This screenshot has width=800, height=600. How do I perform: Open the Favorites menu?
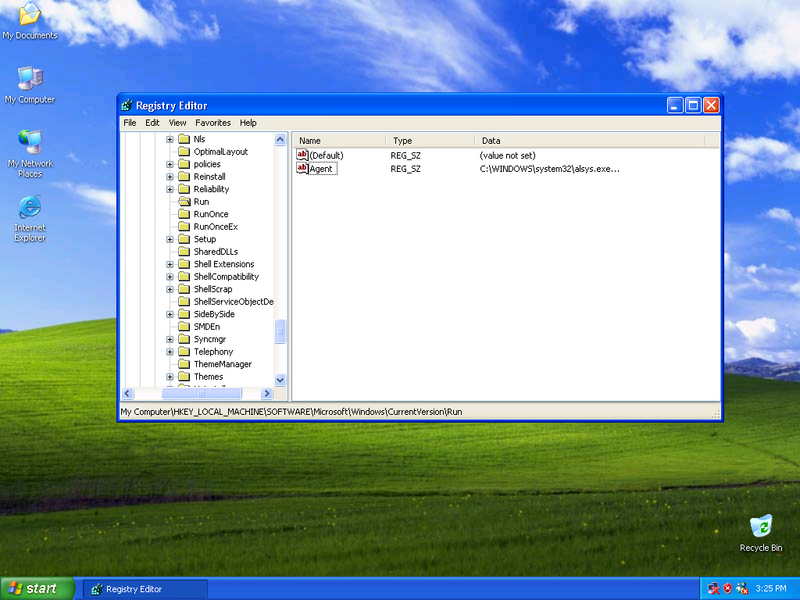click(x=213, y=123)
